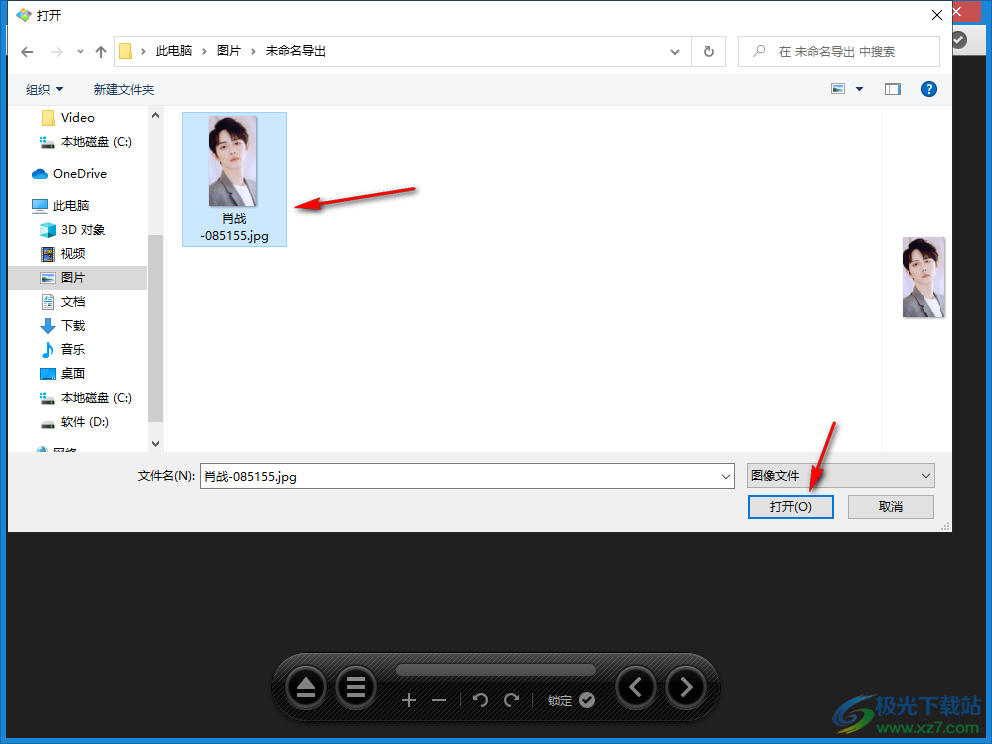Open 文档 folder in tree
Viewport: 992px width, 744px height.
click(x=63, y=302)
